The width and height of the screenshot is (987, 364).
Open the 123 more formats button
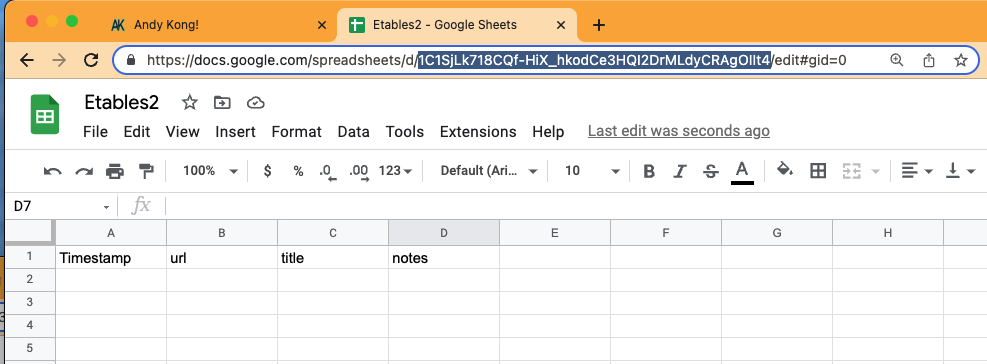(x=395, y=171)
